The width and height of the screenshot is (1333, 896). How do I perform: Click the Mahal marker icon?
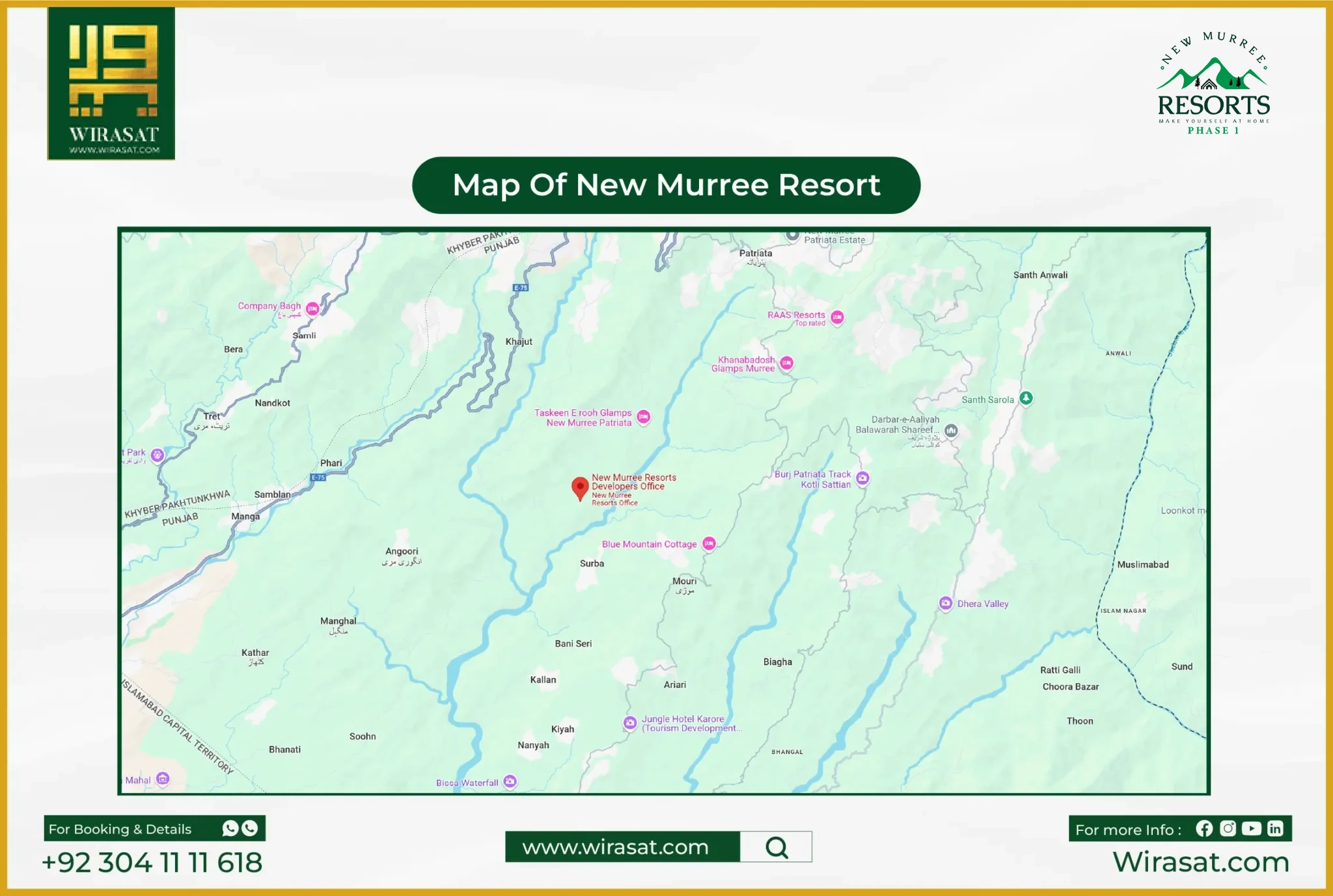(x=163, y=778)
